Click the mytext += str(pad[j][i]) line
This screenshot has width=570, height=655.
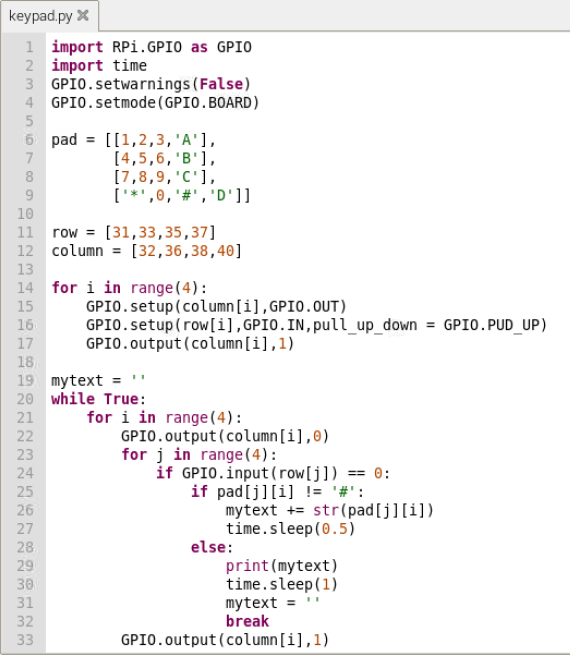click(x=330, y=510)
